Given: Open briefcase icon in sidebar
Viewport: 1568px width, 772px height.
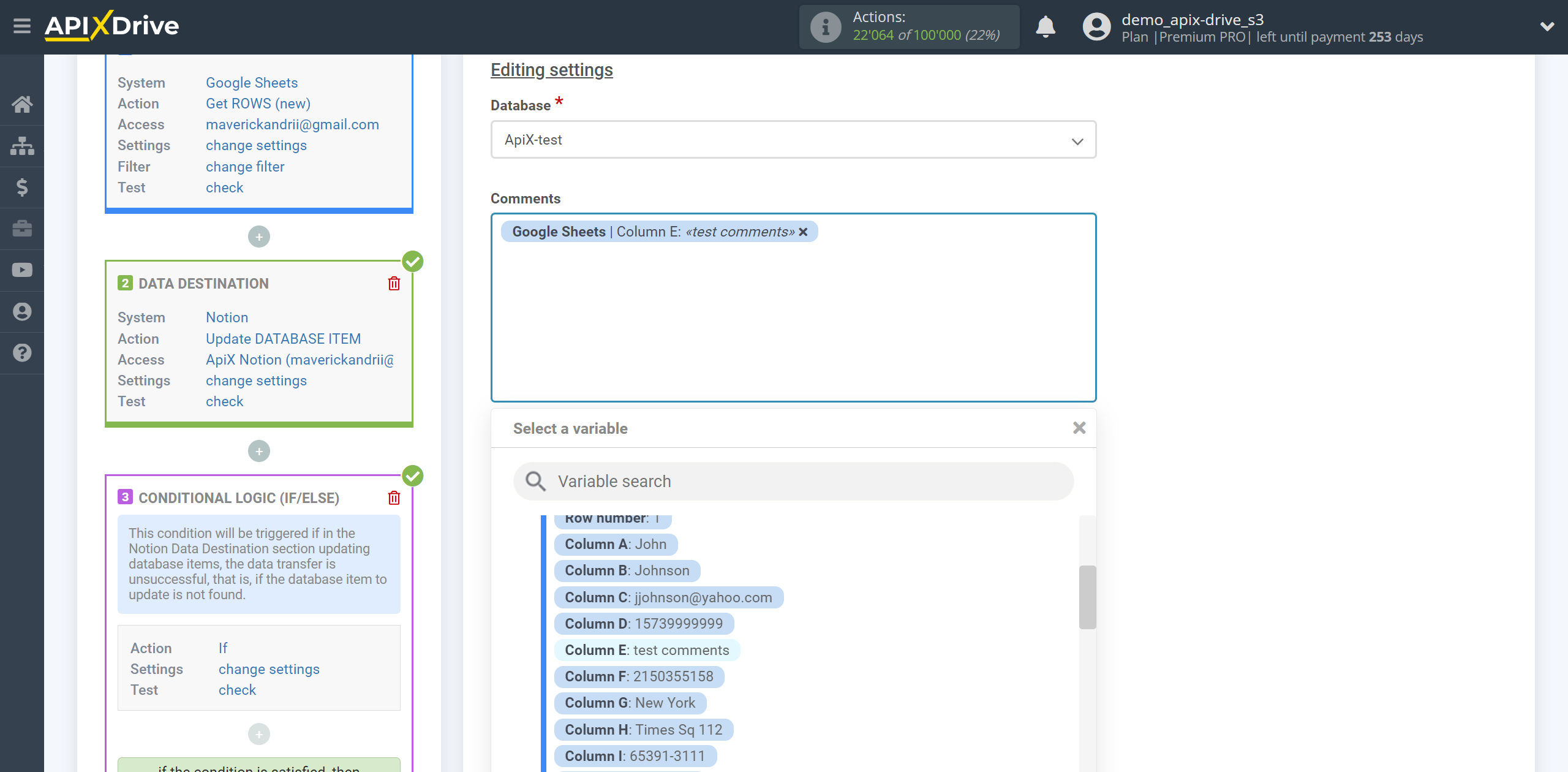Looking at the screenshot, I should point(22,229).
